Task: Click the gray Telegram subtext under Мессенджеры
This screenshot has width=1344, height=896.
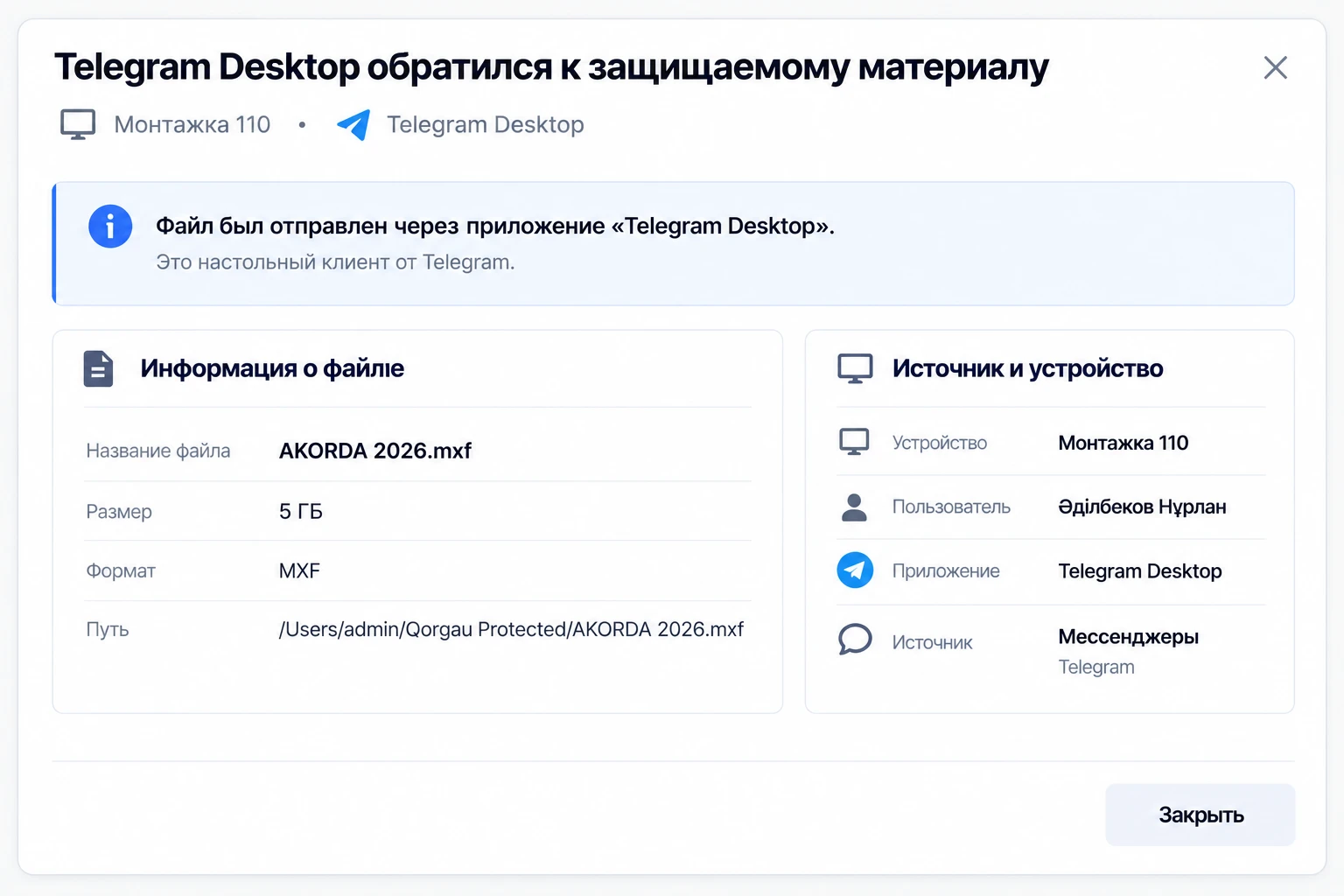Action: click(x=1096, y=667)
